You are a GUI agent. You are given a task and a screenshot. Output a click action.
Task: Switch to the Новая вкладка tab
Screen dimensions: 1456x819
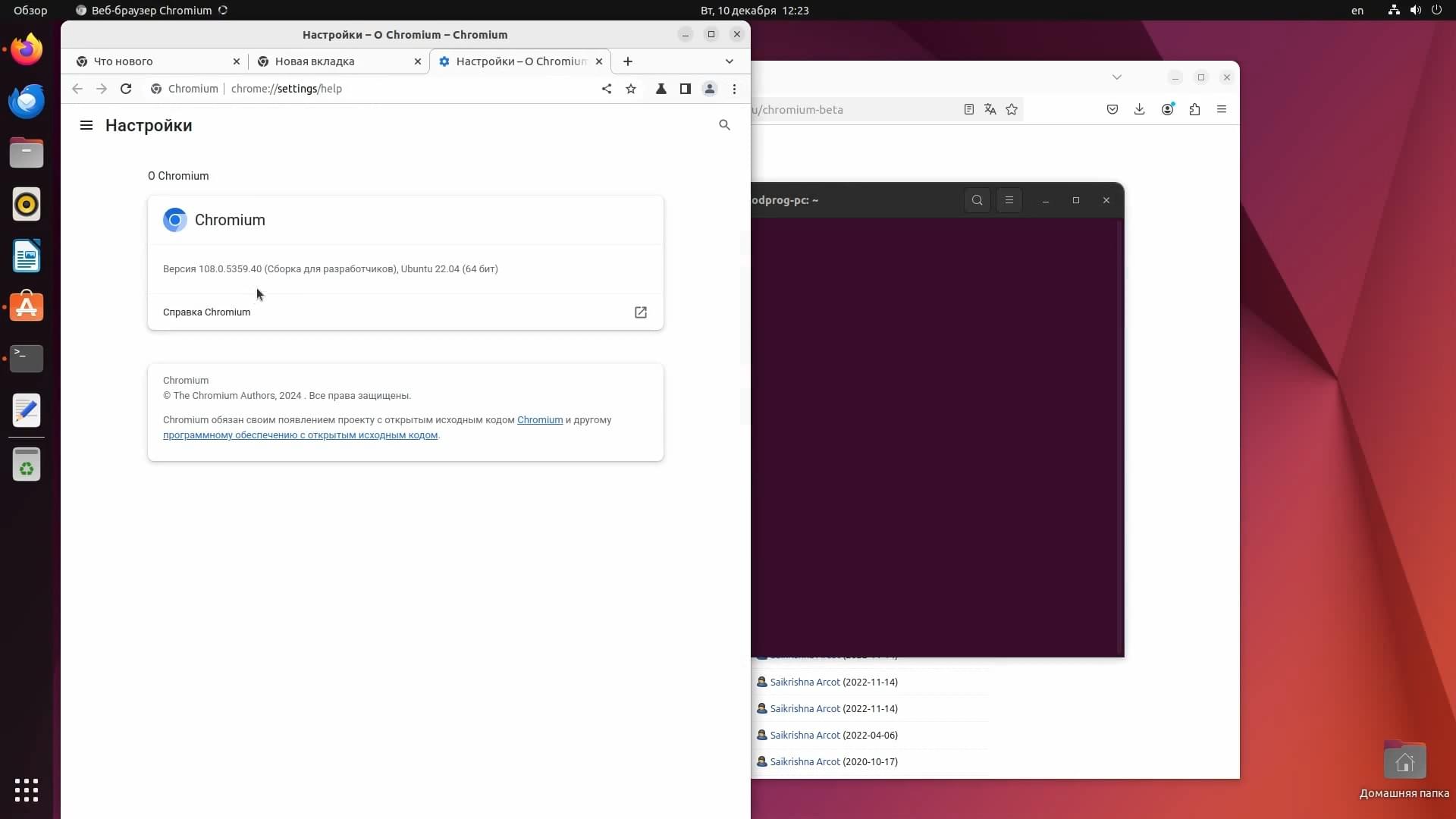click(338, 61)
